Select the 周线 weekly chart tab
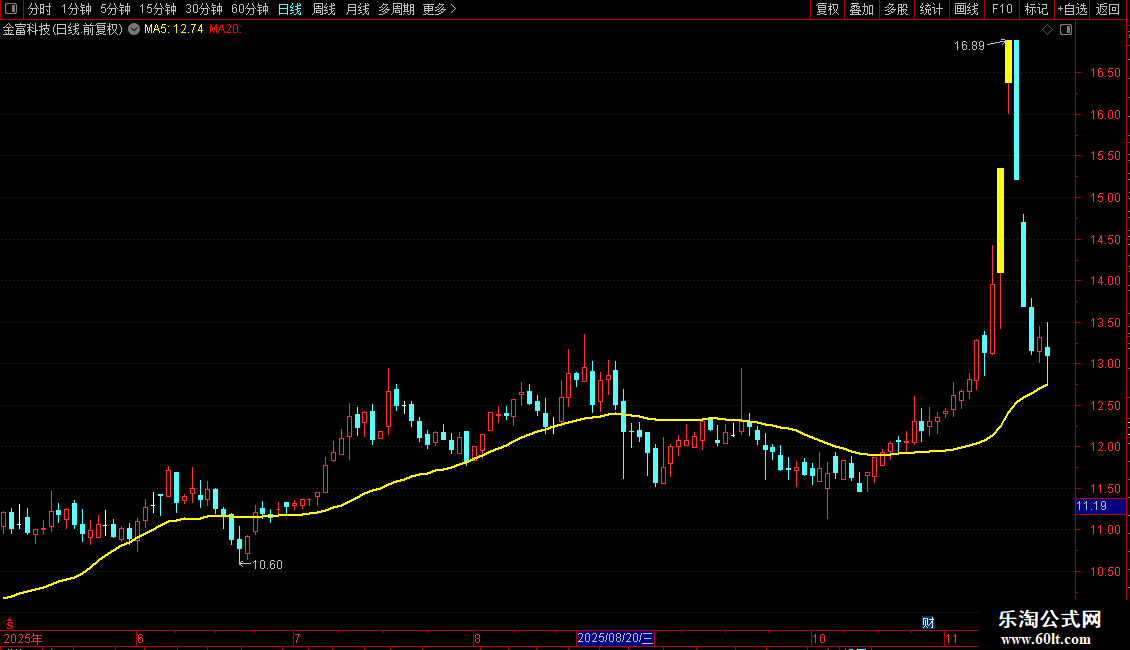This screenshot has width=1130, height=650. coord(324,9)
